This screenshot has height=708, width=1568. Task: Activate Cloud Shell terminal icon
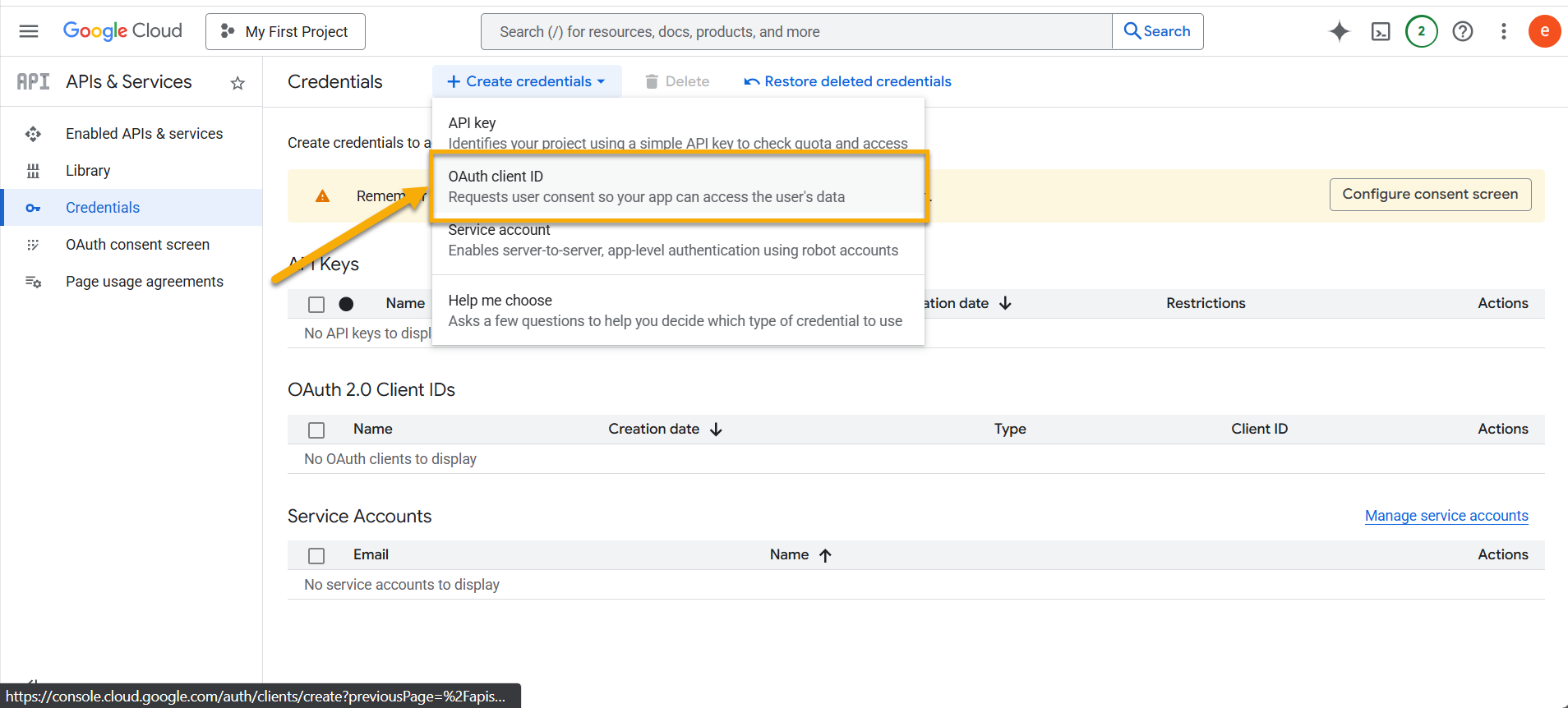1381,31
